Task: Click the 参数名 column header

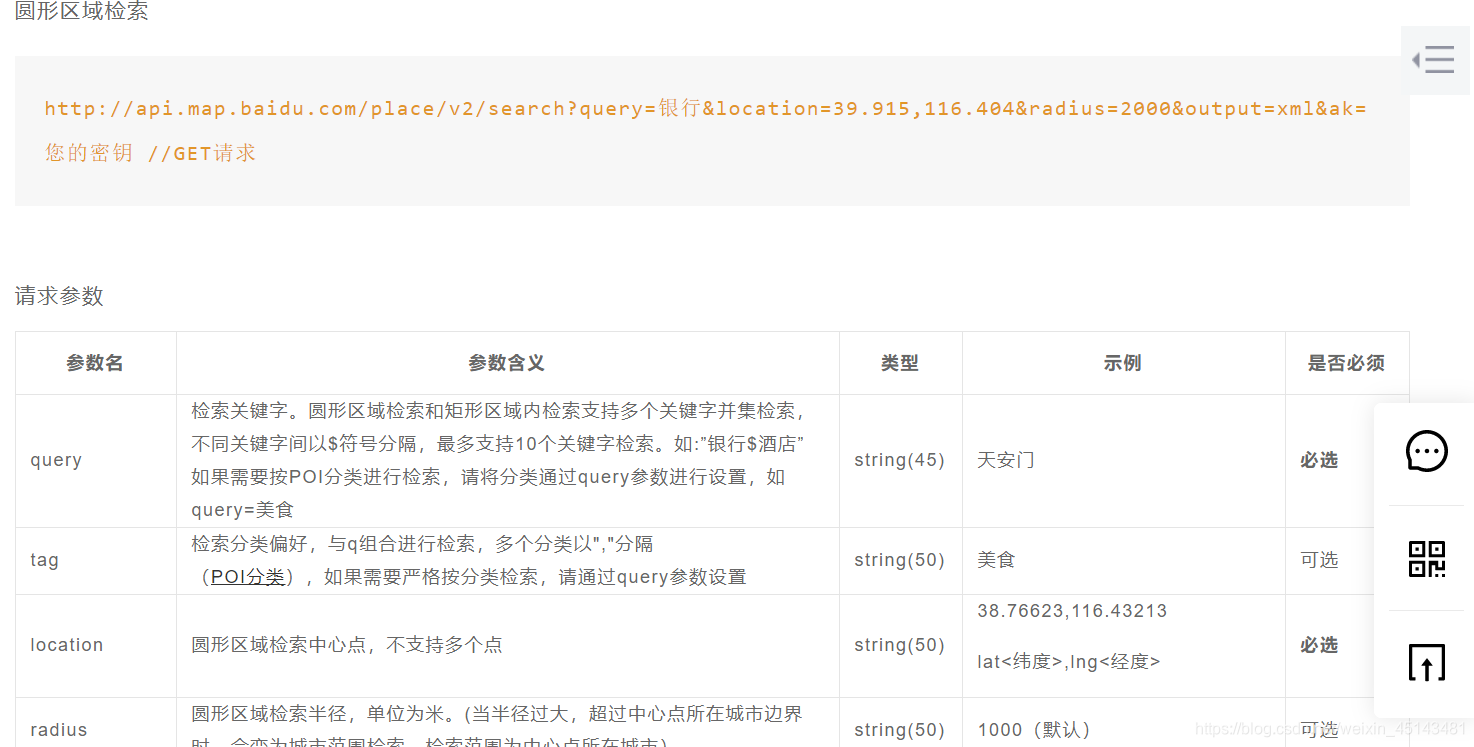Action: pyautogui.click(x=96, y=363)
